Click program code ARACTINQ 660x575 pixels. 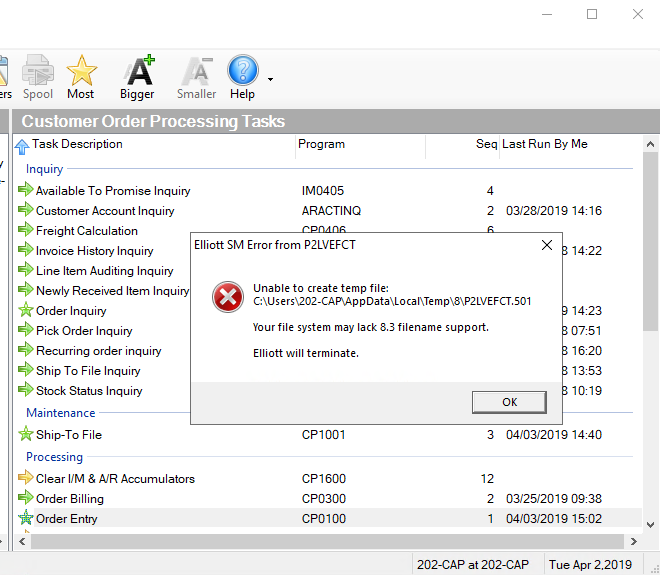331,211
